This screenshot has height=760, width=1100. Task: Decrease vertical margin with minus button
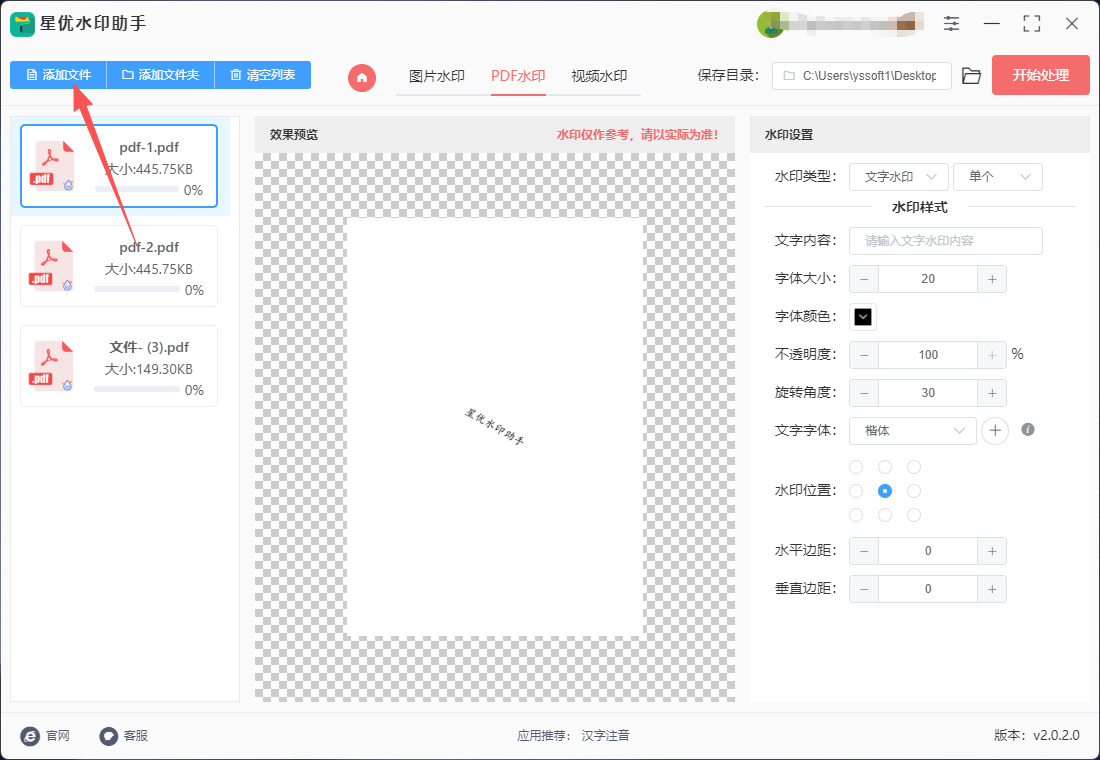point(864,589)
